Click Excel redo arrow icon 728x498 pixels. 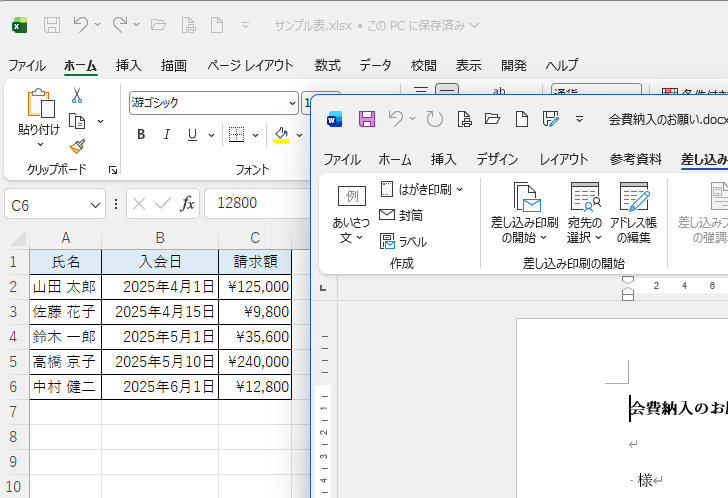pyautogui.click(x=120, y=25)
